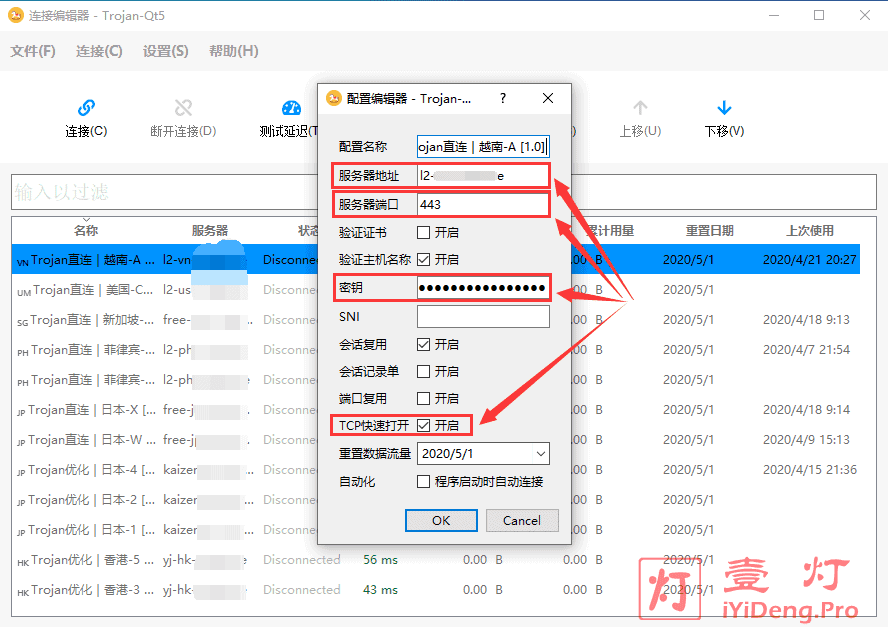Screen dimensions: 888x627
Task: Enable the 验证证书 checkbox
Action: point(423,232)
